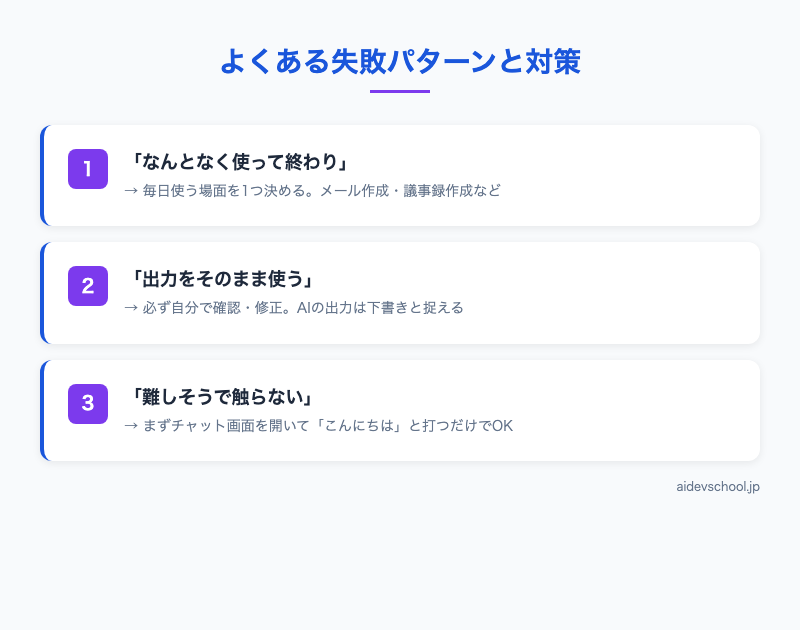Select the title 「なんとなく使って終わり」
Image resolution: width=800 pixels, height=630 pixels.
pyautogui.click(x=238, y=162)
